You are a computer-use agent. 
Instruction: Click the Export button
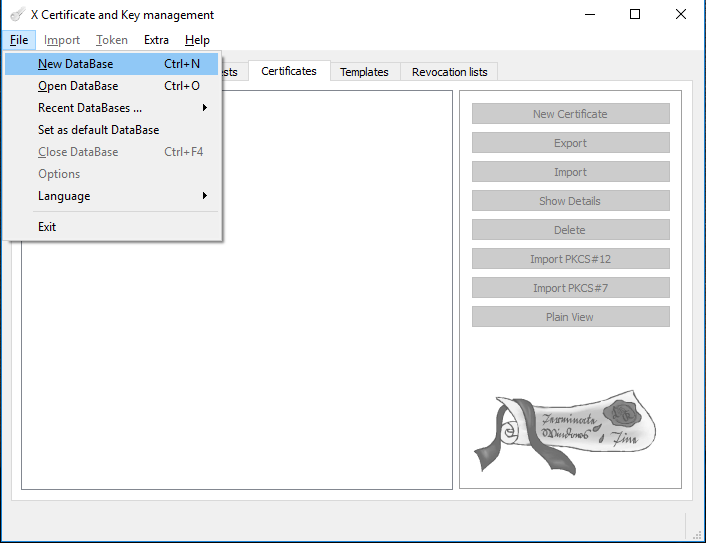570,143
